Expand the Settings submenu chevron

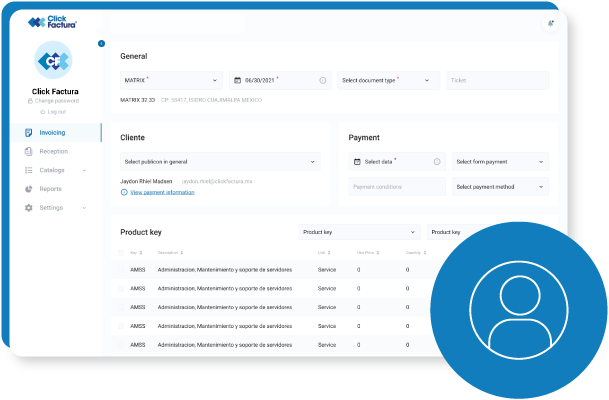coord(84,208)
